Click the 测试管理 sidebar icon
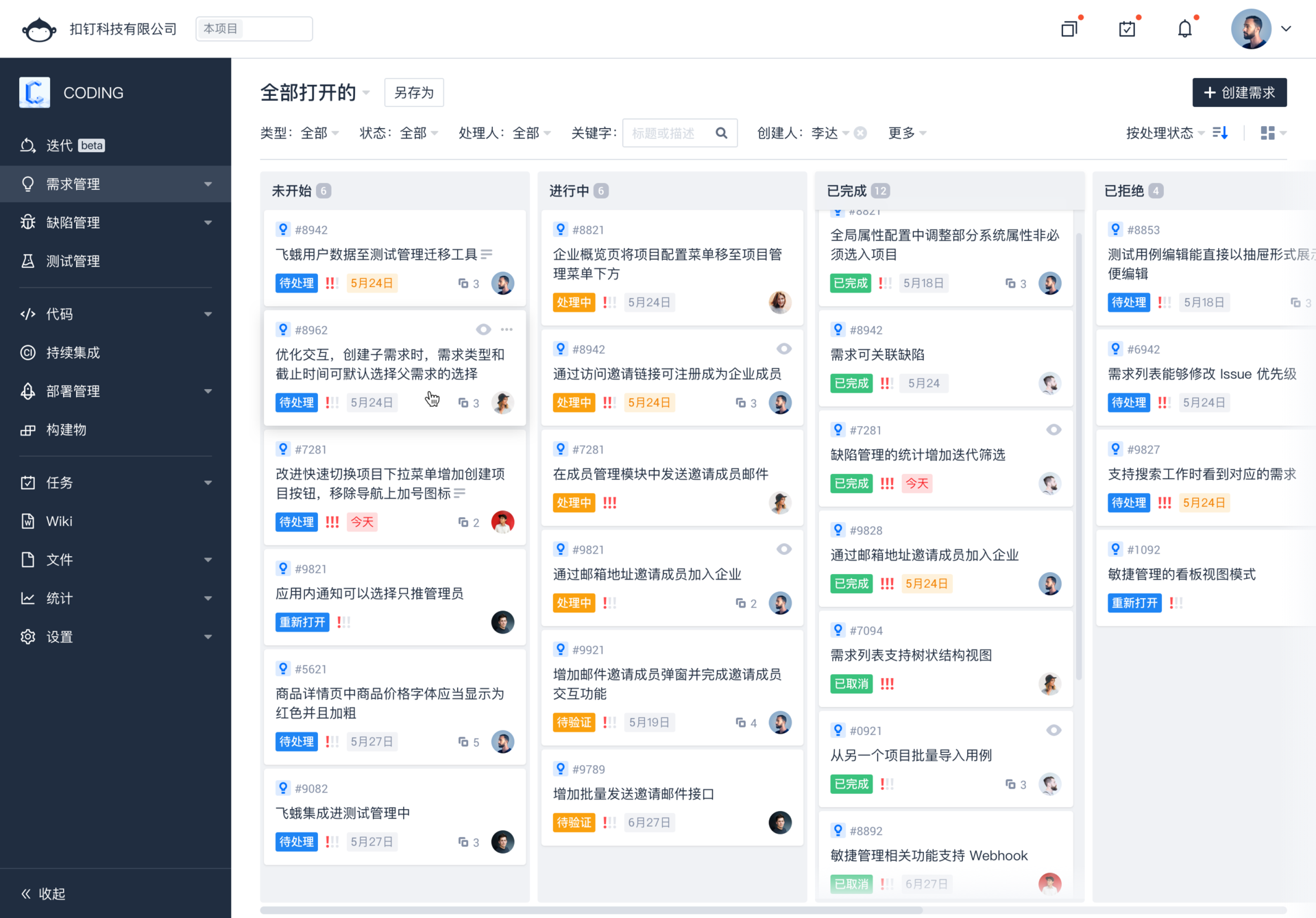Image resolution: width=1316 pixels, height=918 pixels. (27, 261)
